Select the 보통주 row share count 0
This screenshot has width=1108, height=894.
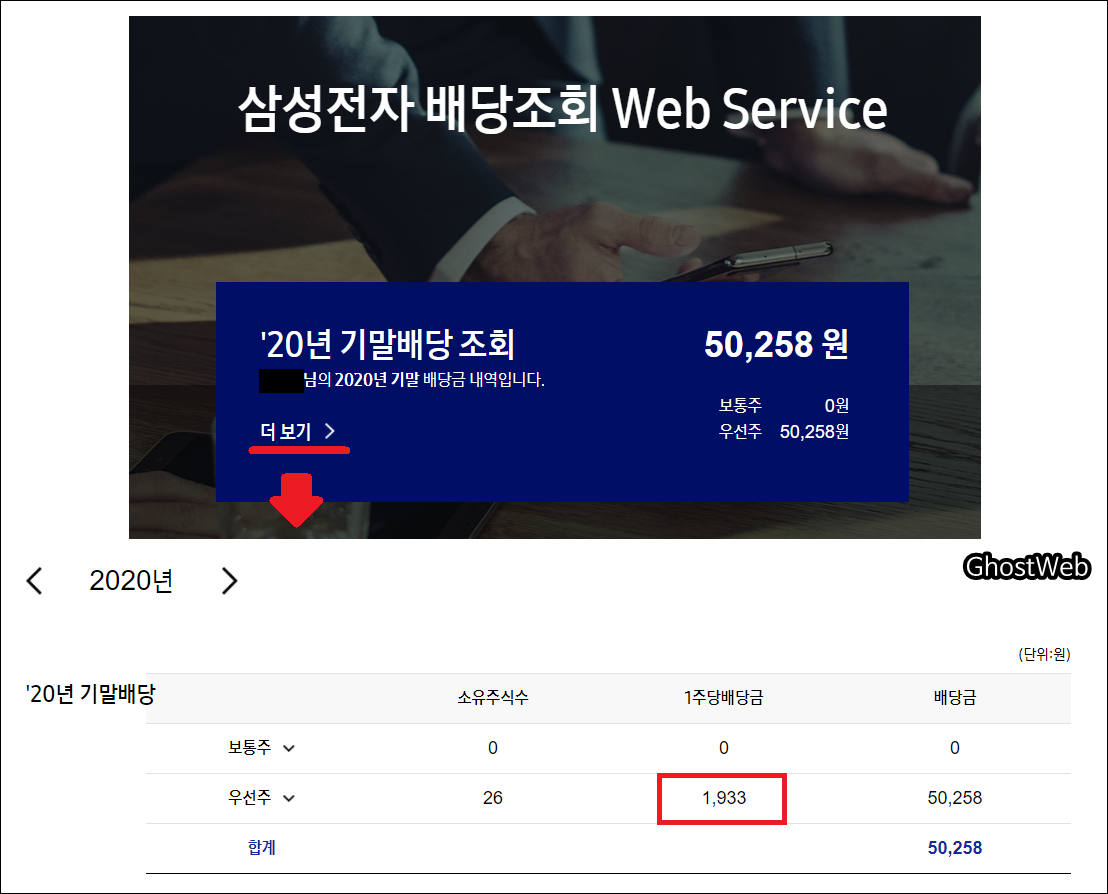(x=493, y=748)
